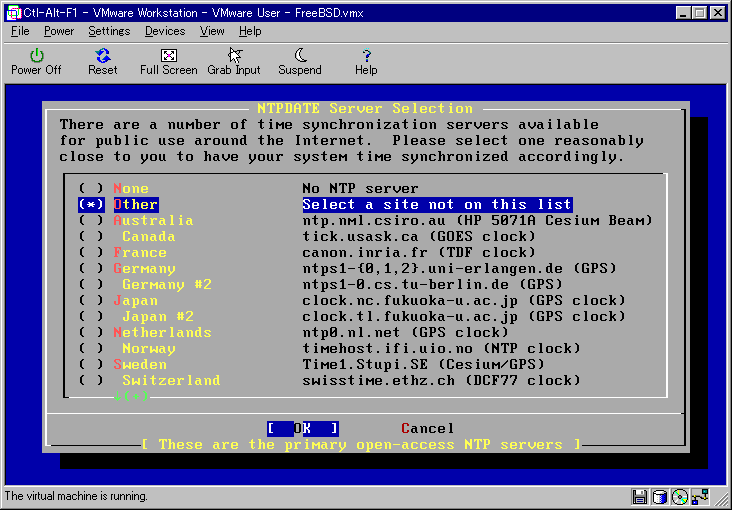Image resolution: width=732 pixels, height=510 pixels.
Task: Select the None radio option
Action: tap(91, 189)
